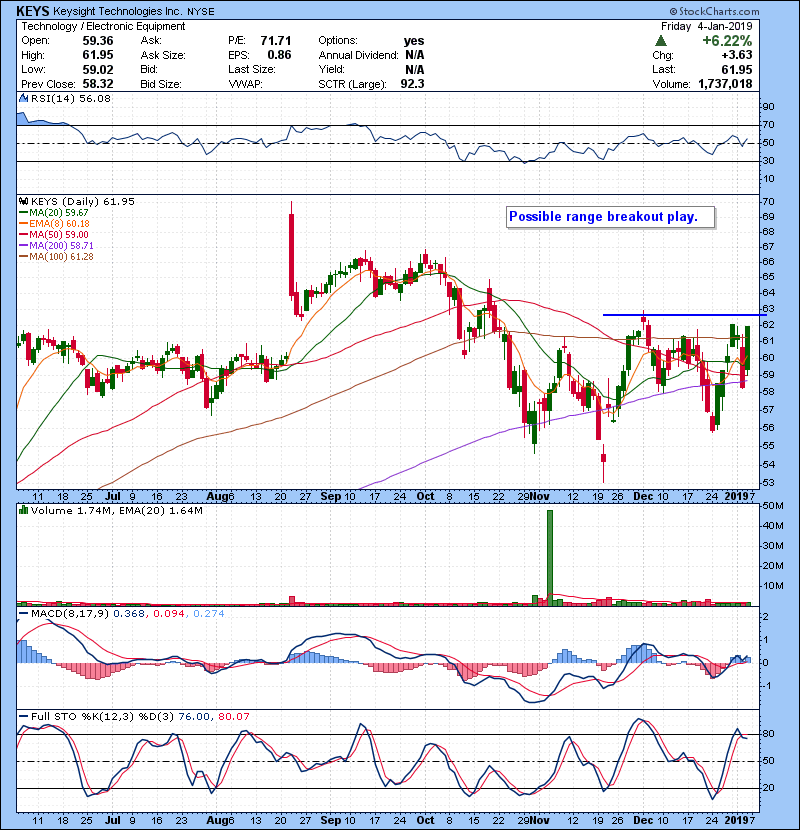
Task: Click the MACD(8,17,9) legend line marker
Action: (x=23, y=614)
